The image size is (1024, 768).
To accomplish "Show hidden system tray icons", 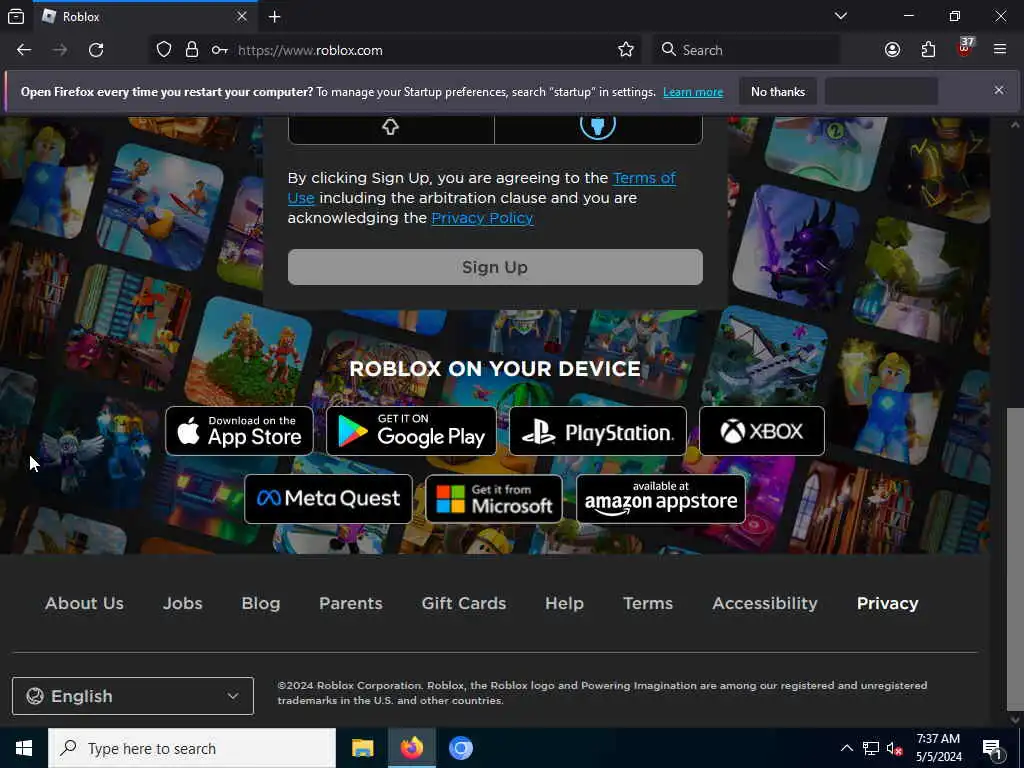I will point(846,748).
